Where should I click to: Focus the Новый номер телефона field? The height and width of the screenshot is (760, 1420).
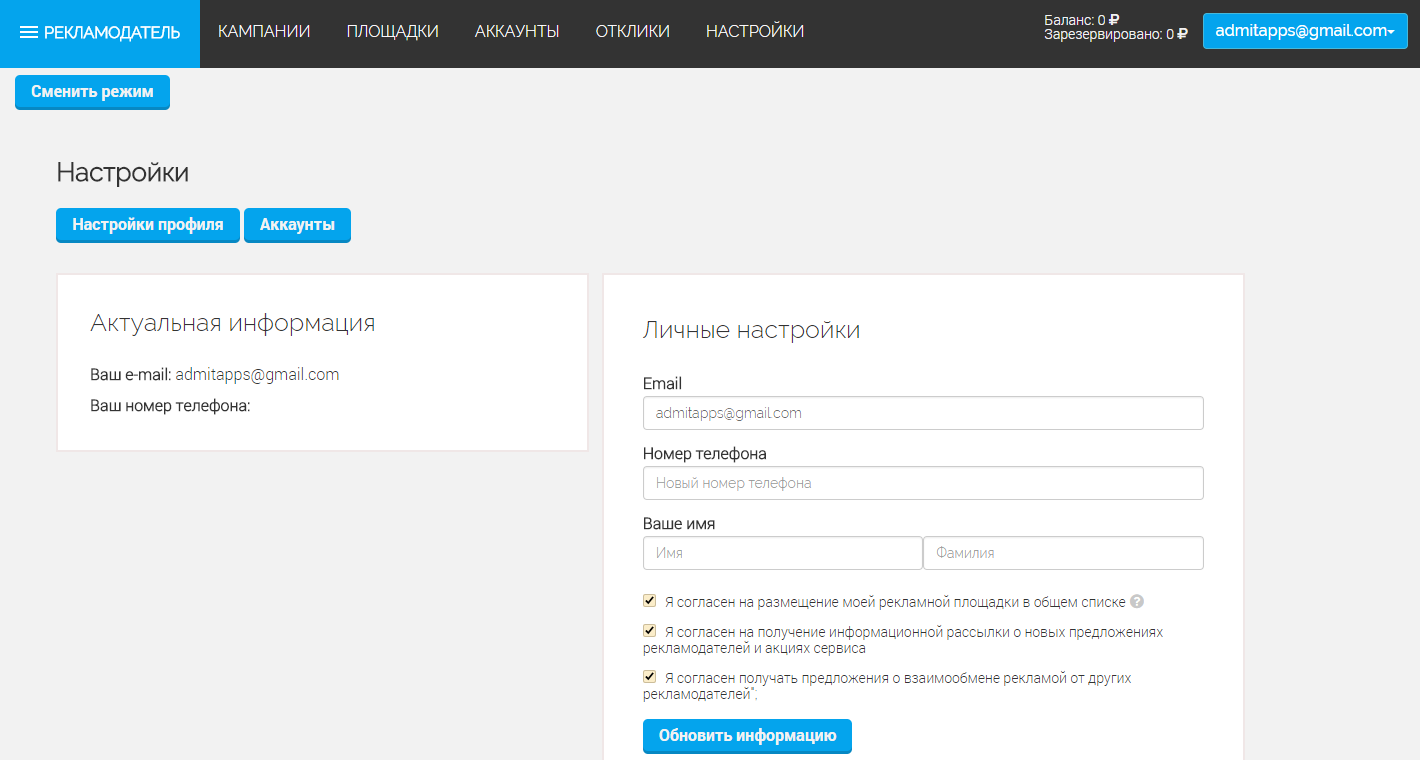(922, 483)
